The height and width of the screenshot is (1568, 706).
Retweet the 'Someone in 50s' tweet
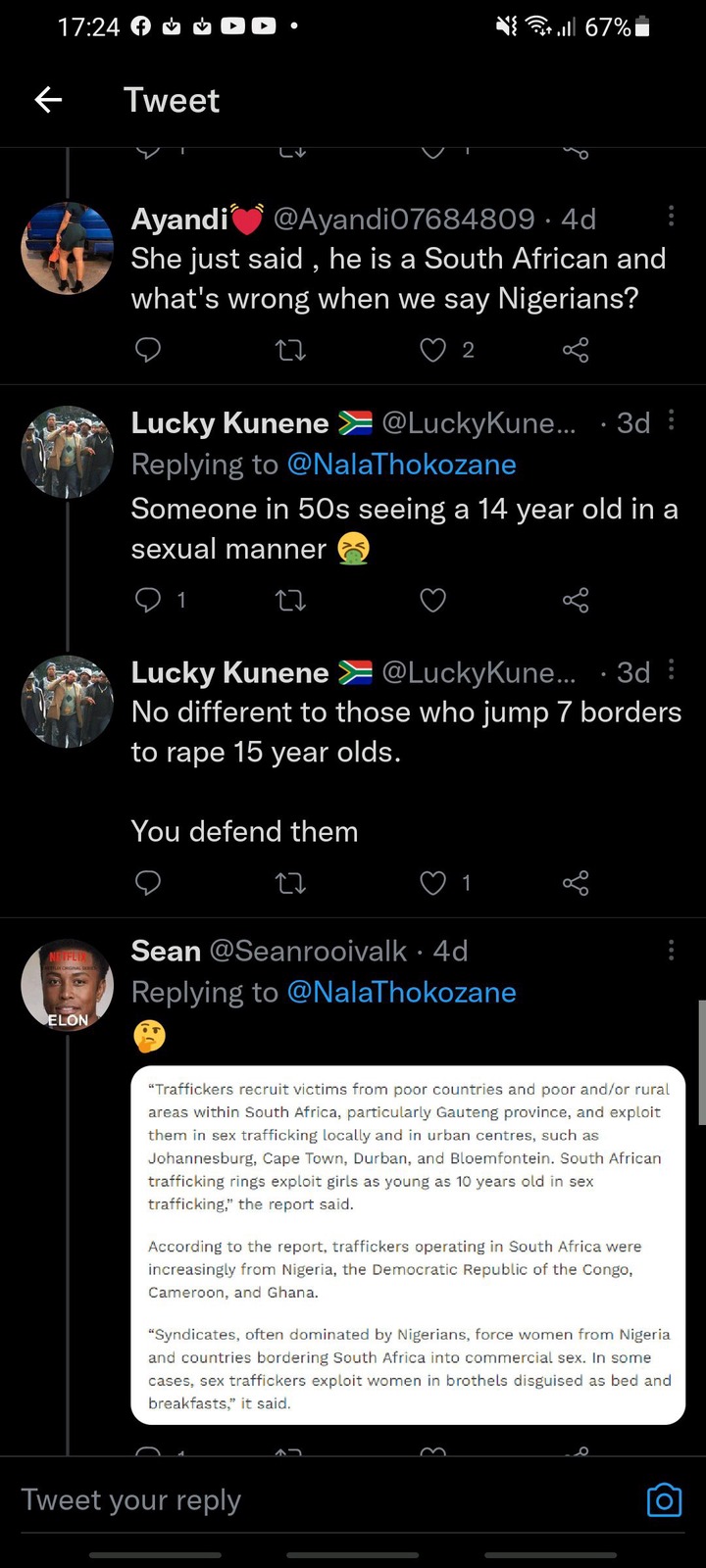[290, 600]
